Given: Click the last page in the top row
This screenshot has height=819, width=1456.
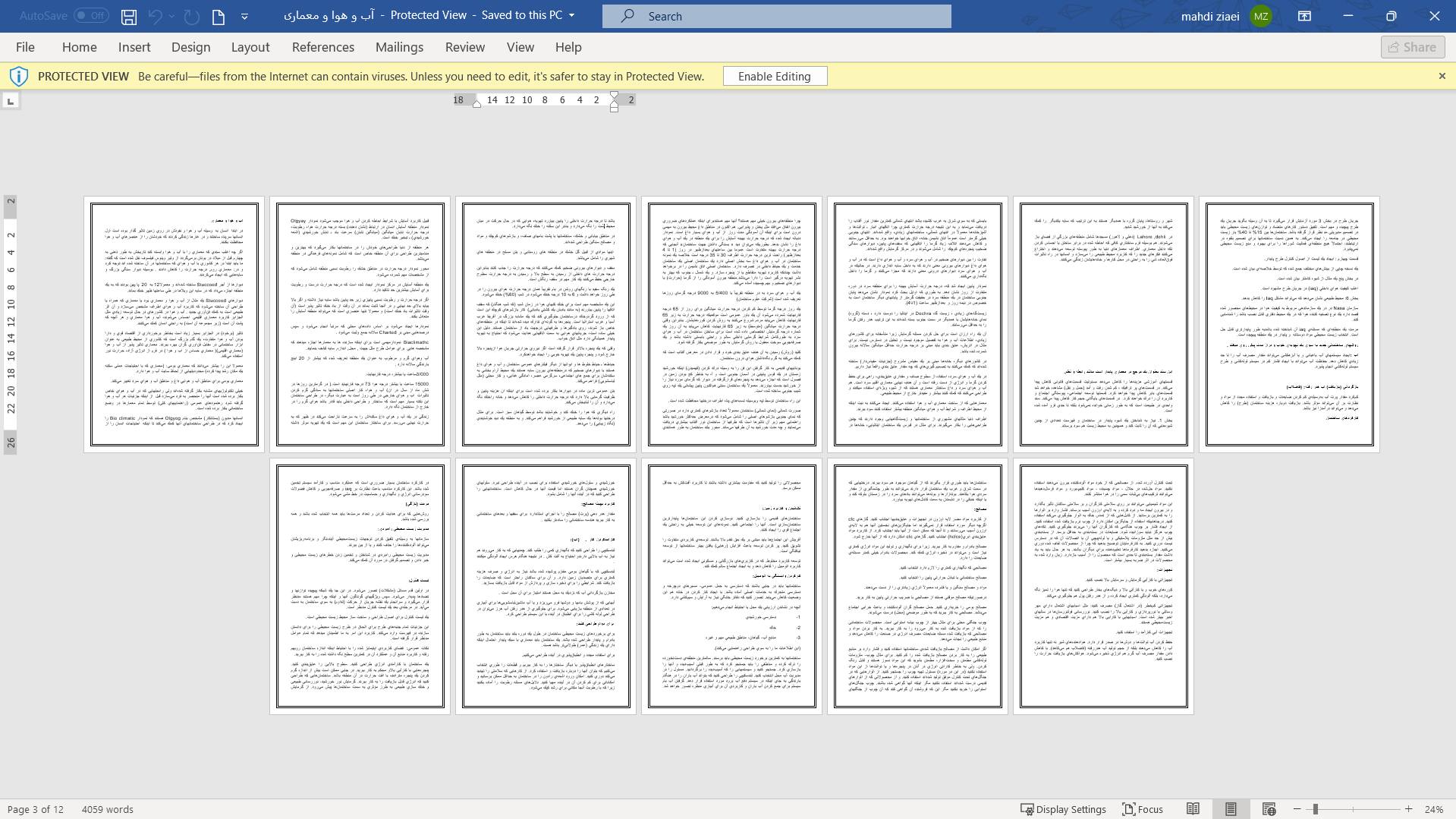Looking at the screenshot, I should click(1290, 324).
